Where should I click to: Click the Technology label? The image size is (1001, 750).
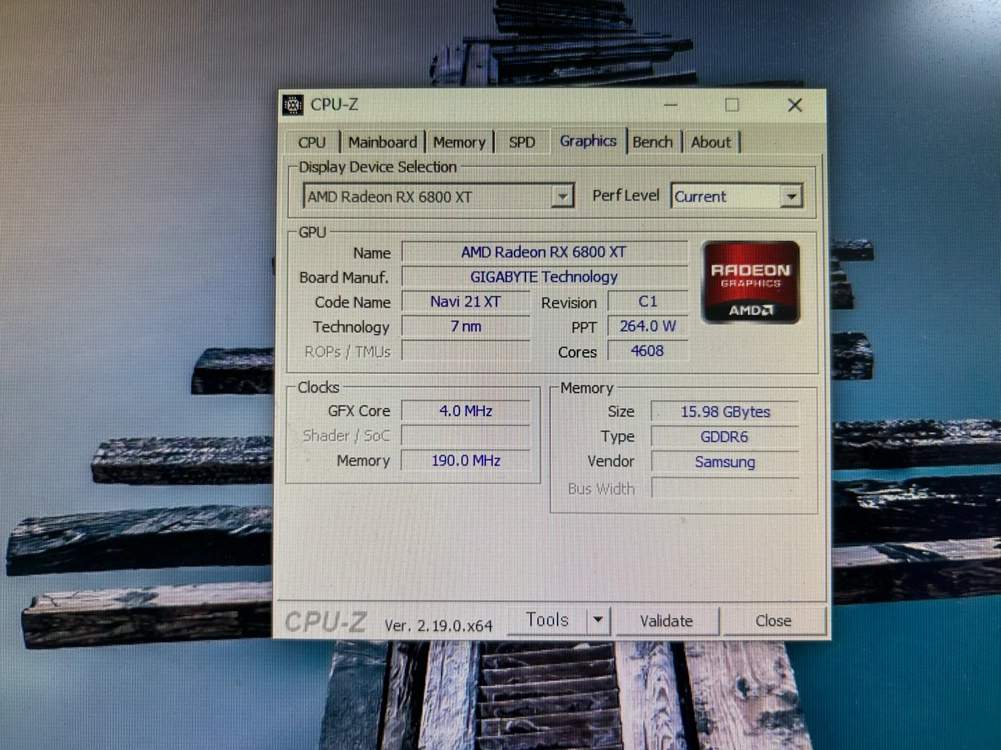click(x=350, y=327)
